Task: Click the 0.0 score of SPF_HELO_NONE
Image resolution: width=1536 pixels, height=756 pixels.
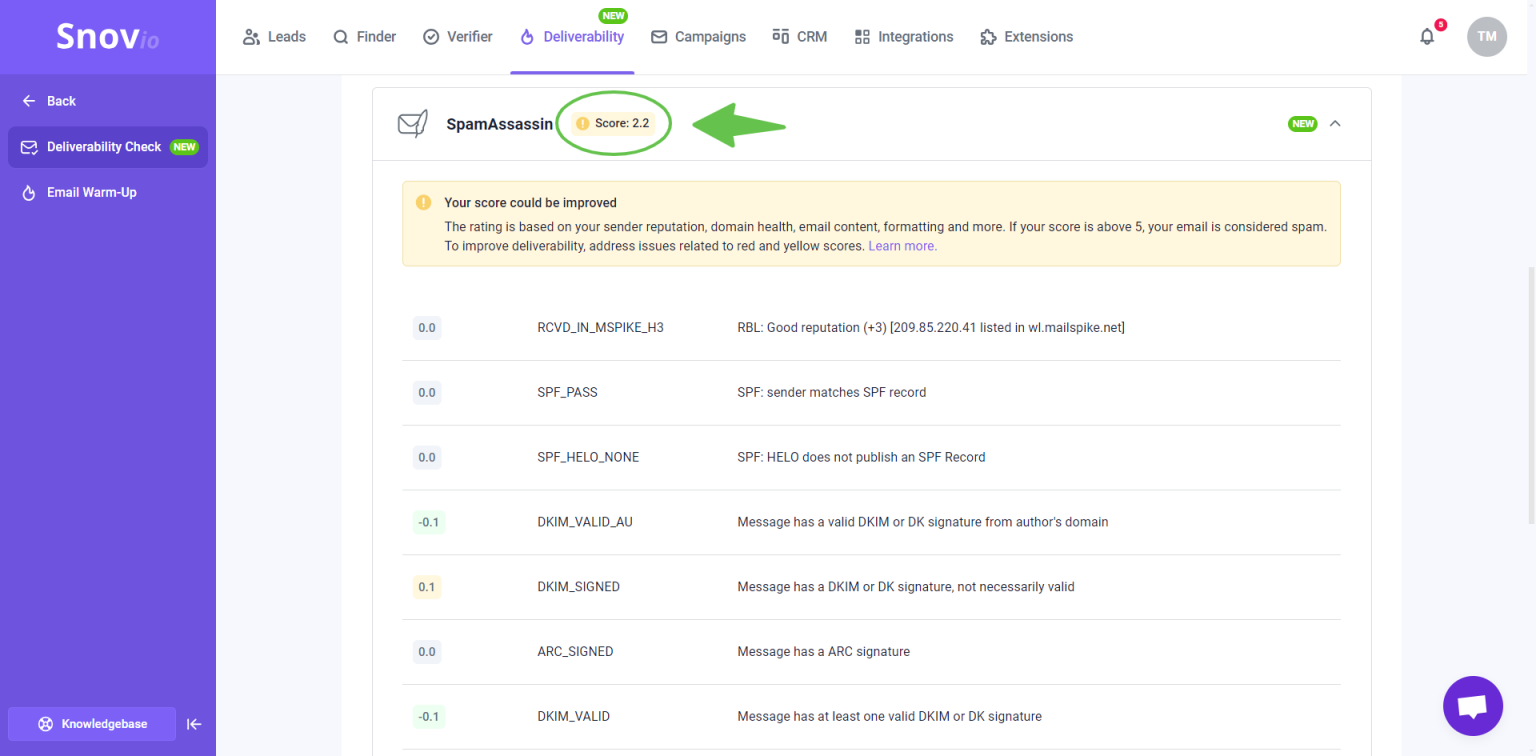Action: (x=427, y=458)
